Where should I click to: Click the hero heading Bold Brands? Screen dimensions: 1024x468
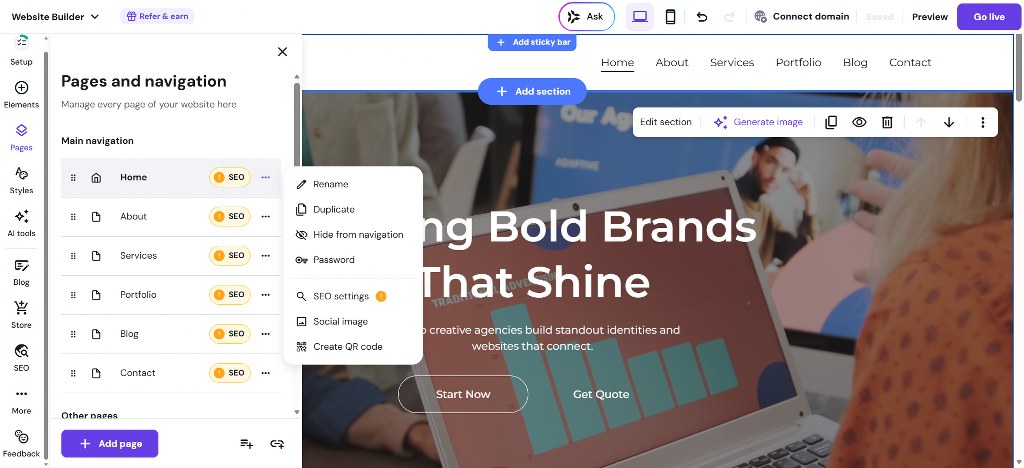pos(622,226)
